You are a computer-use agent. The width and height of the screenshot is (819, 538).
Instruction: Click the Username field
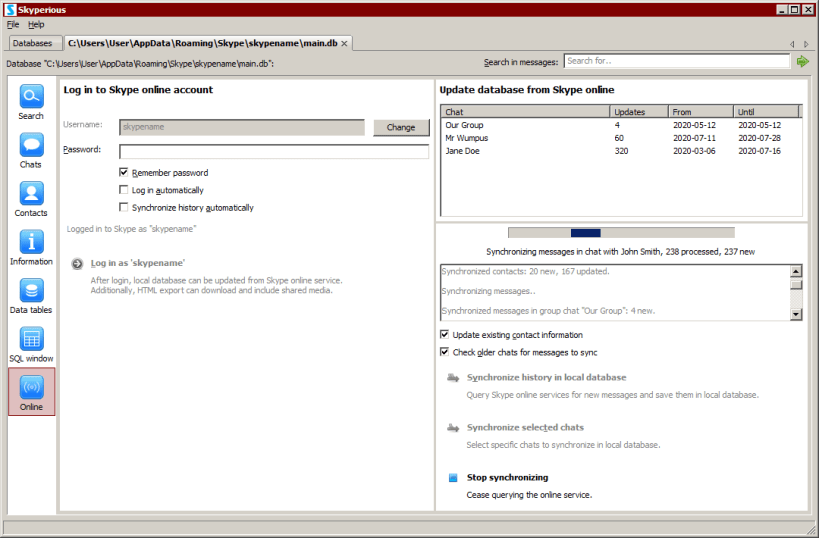(242, 127)
